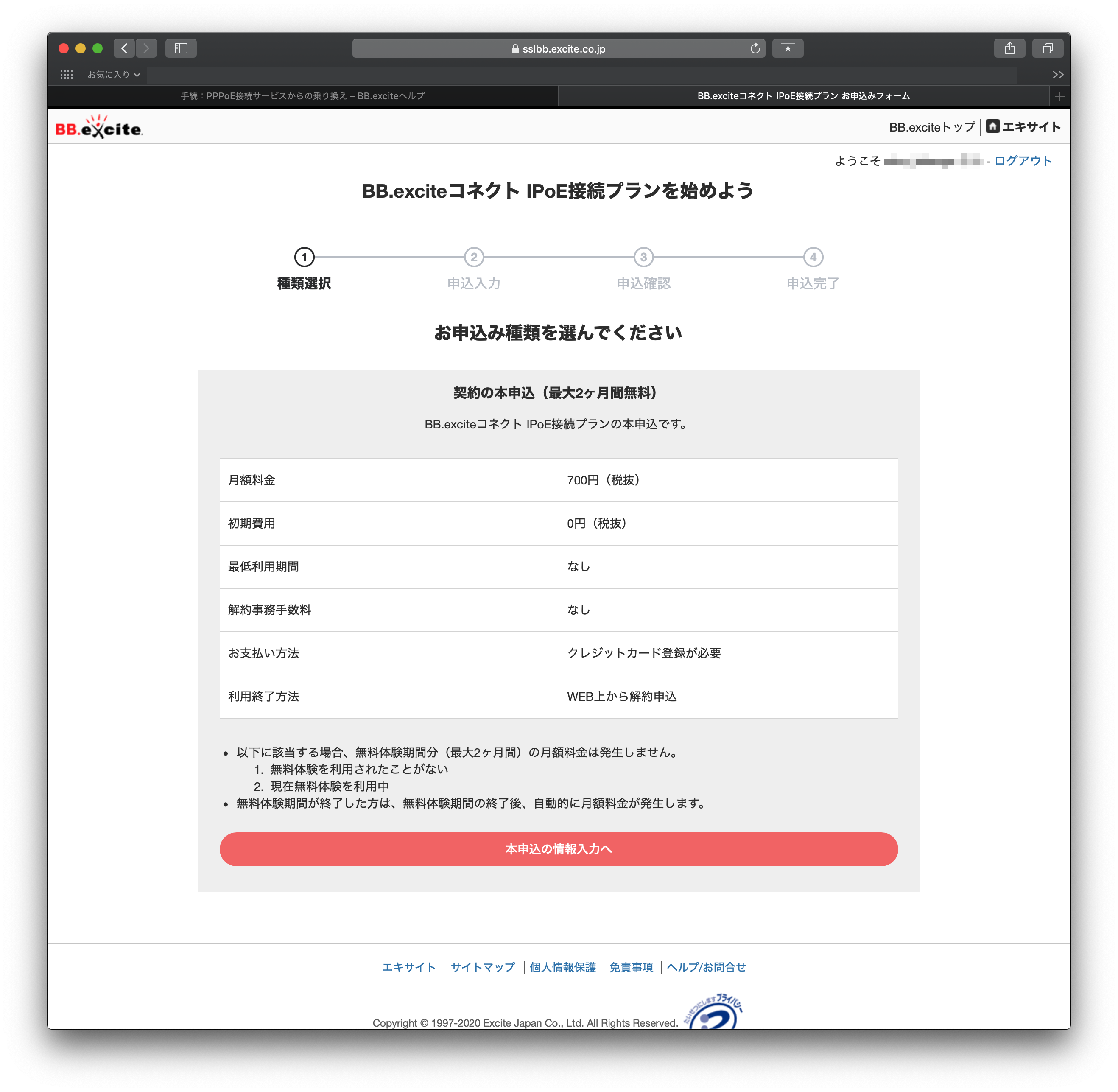Click the 無料体験を利用されたことがない list item
This screenshot has width=1118, height=1092.
(x=359, y=769)
